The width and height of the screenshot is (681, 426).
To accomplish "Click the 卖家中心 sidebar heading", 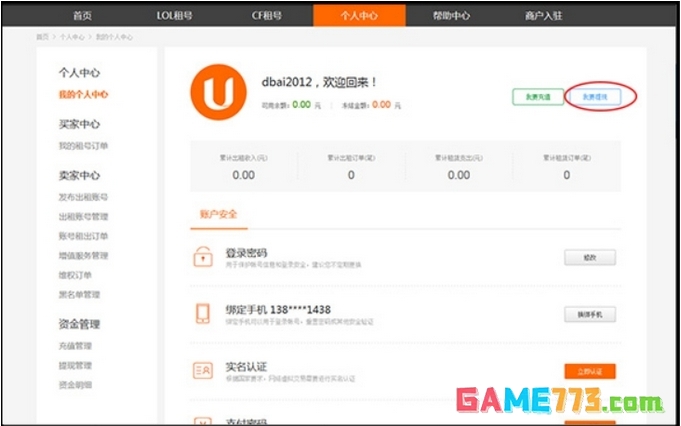I will (79, 175).
